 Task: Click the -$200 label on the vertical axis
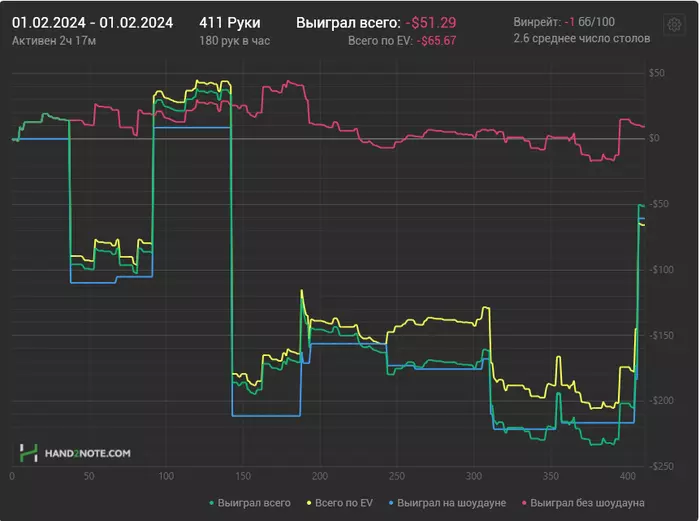pos(661,400)
